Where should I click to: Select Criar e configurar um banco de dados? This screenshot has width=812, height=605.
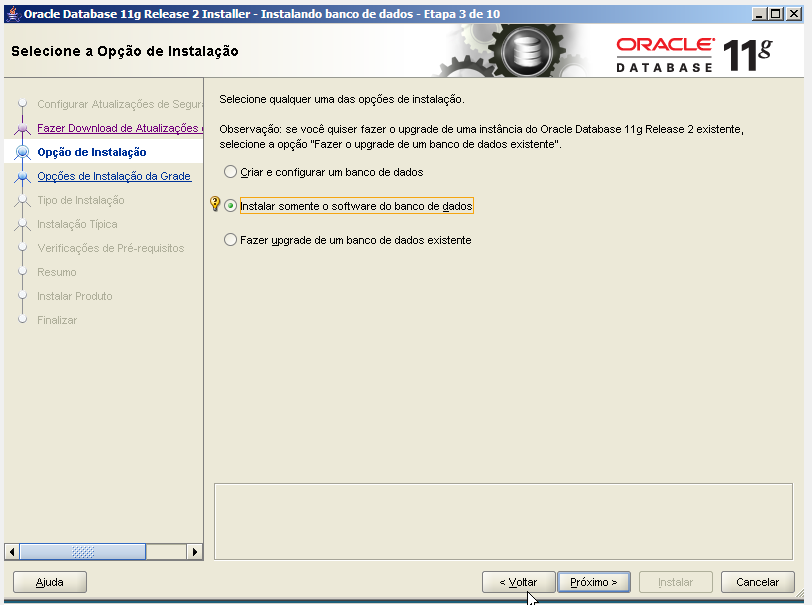pos(231,172)
